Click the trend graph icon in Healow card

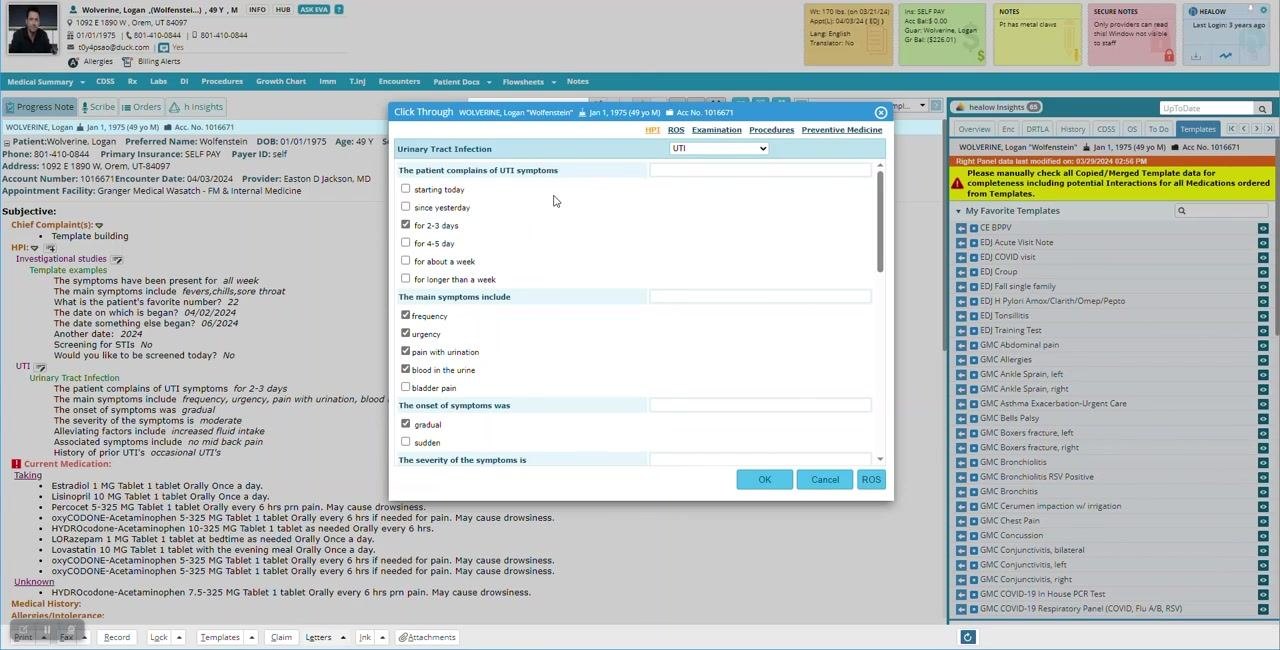[1225, 56]
